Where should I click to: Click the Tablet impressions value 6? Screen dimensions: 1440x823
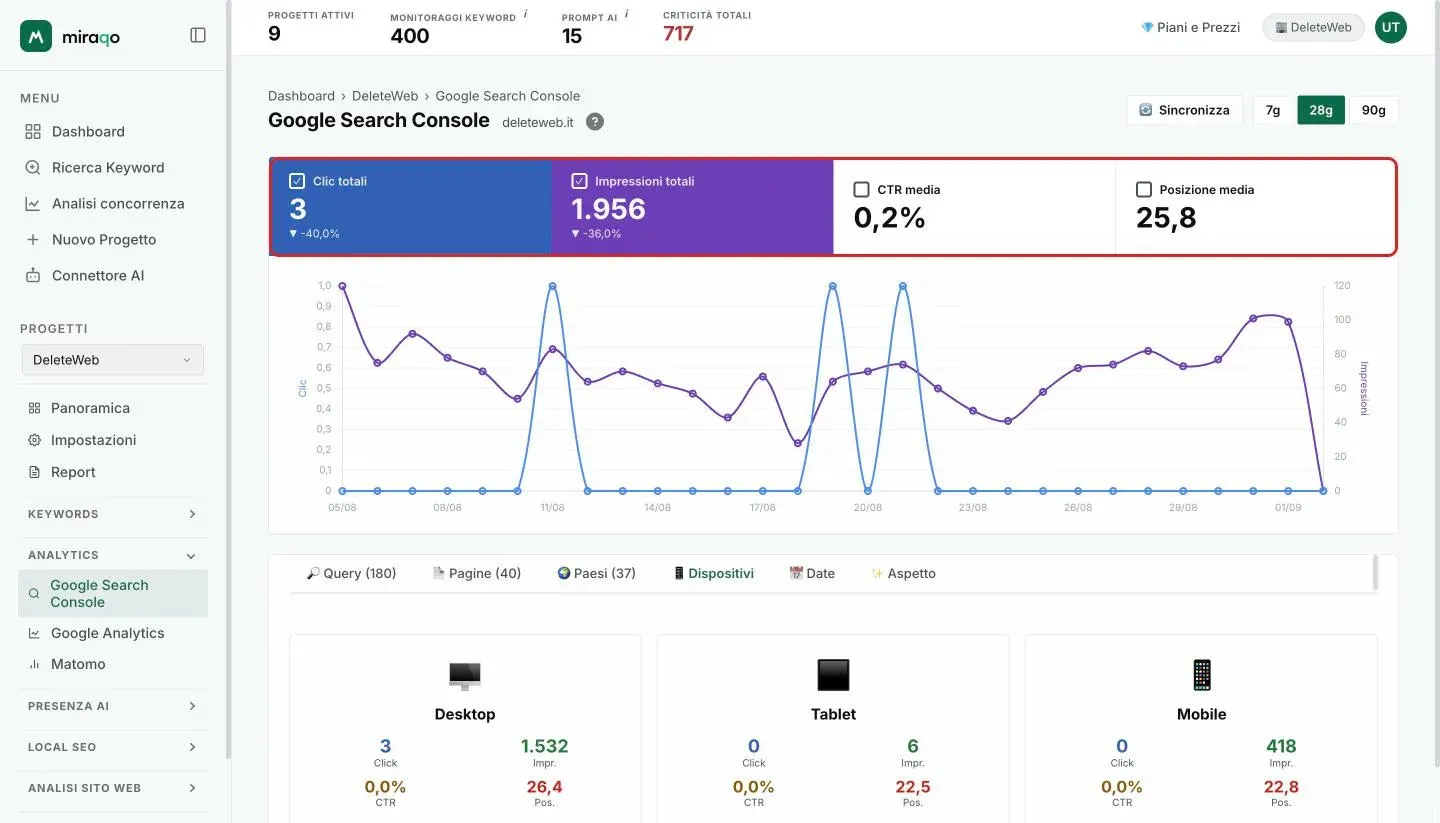coord(913,746)
